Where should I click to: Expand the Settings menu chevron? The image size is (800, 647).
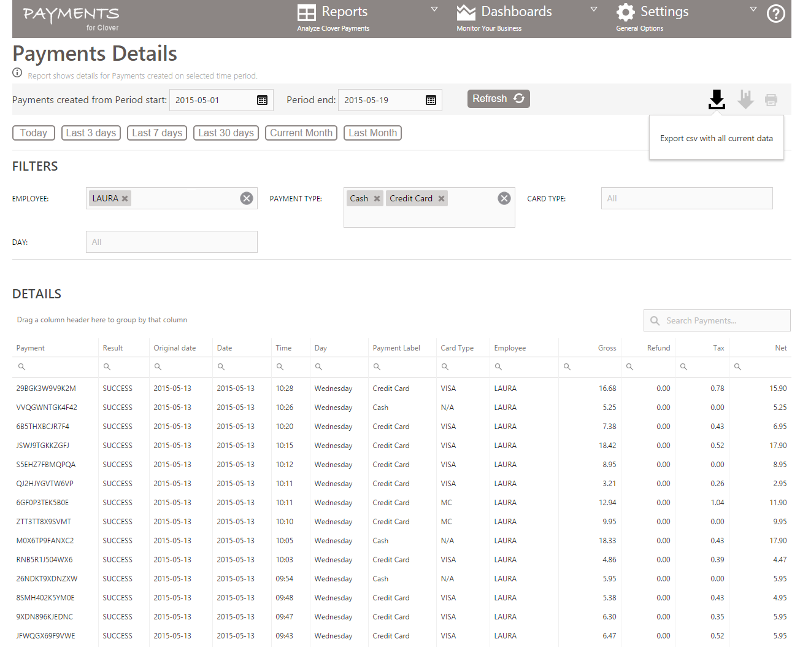pos(751,7)
